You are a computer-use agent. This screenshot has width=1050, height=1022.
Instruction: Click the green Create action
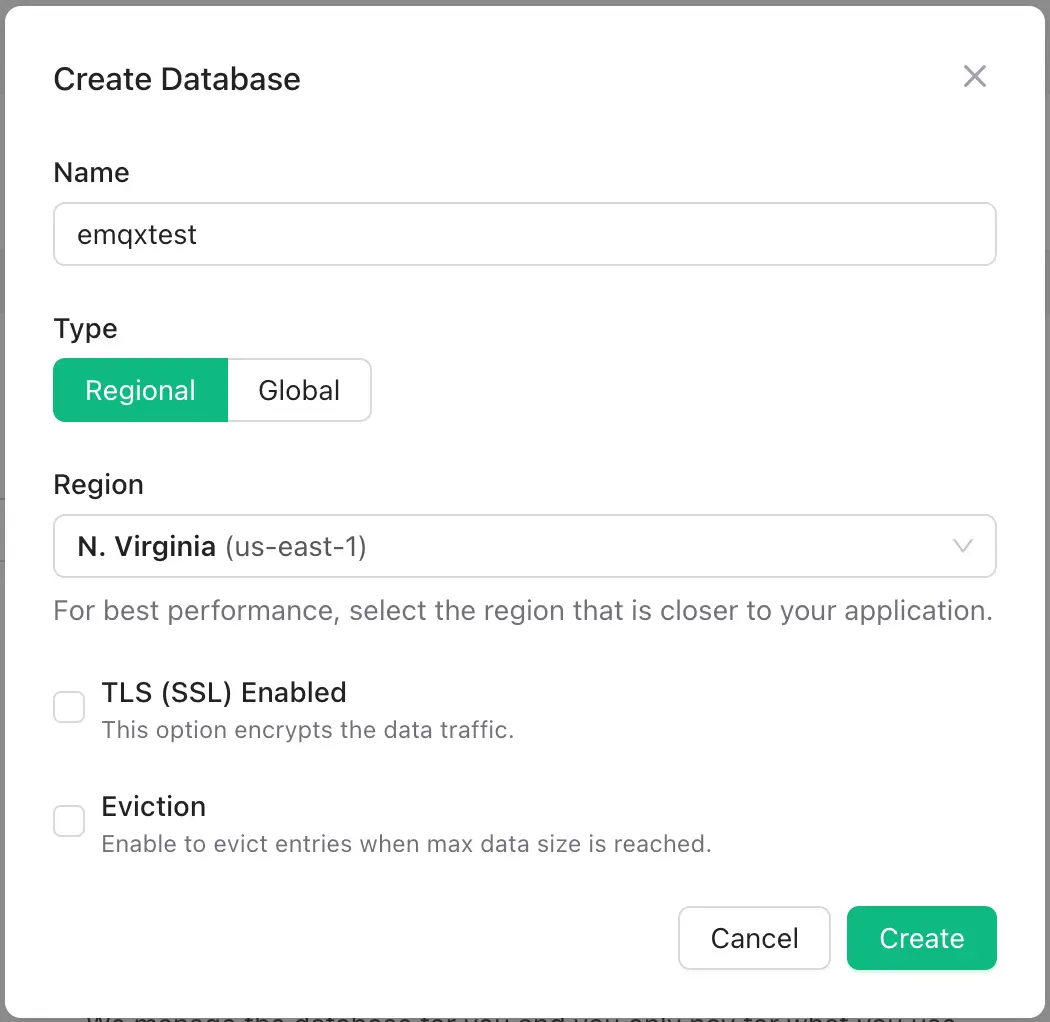coord(921,938)
